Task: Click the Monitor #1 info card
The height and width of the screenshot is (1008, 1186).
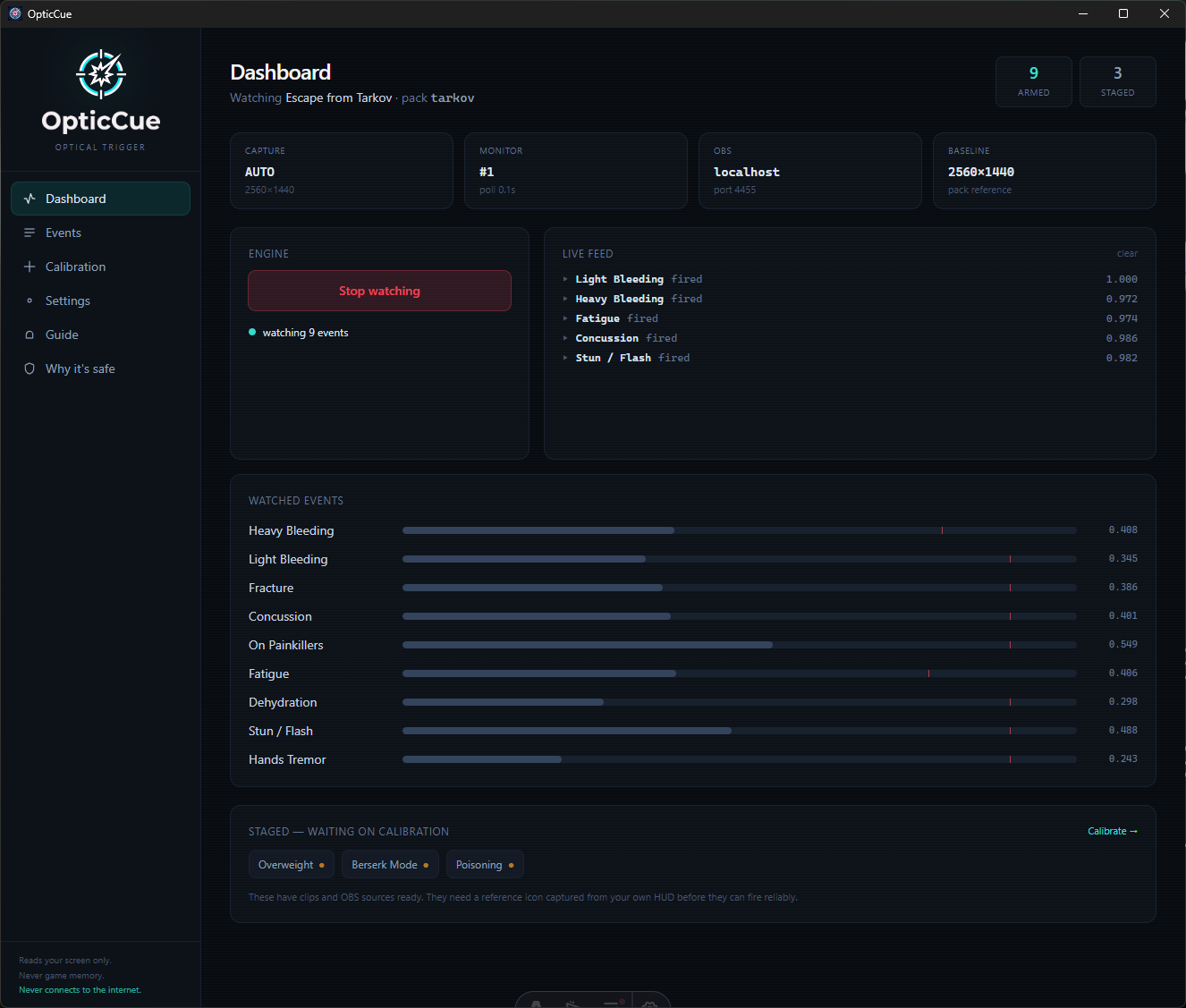Action: pos(576,171)
